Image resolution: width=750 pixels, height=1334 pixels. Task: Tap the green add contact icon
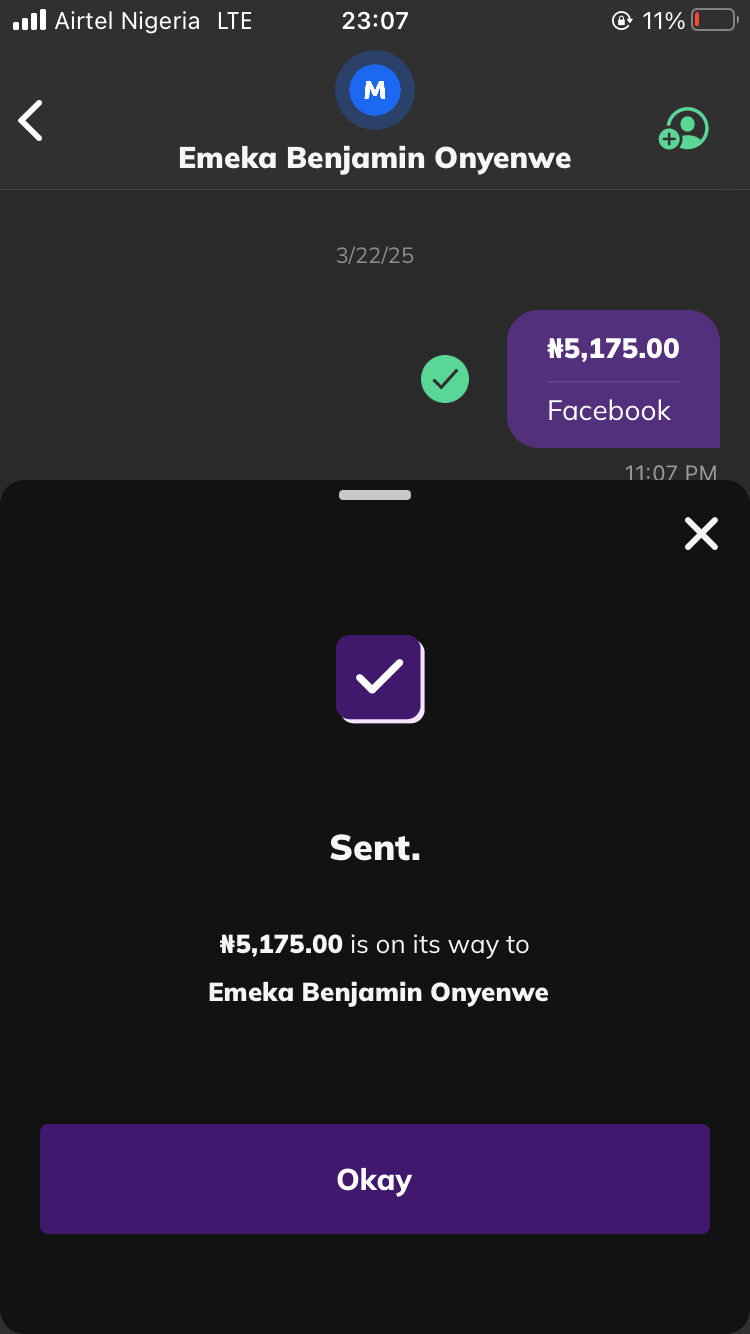click(684, 129)
